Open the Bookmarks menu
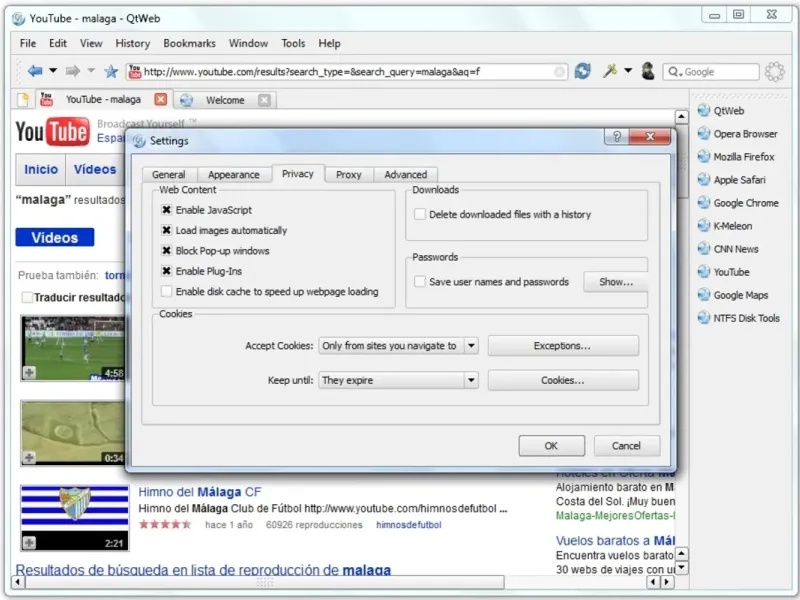This screenshot has height=600, width=800. click(x=189, y=43)
